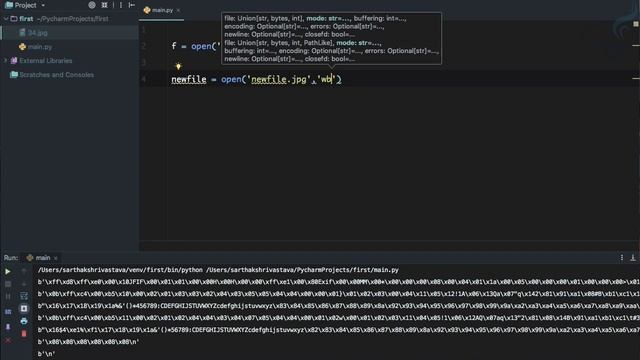Toggle soft-wrap in Run console

click(24, 296)
